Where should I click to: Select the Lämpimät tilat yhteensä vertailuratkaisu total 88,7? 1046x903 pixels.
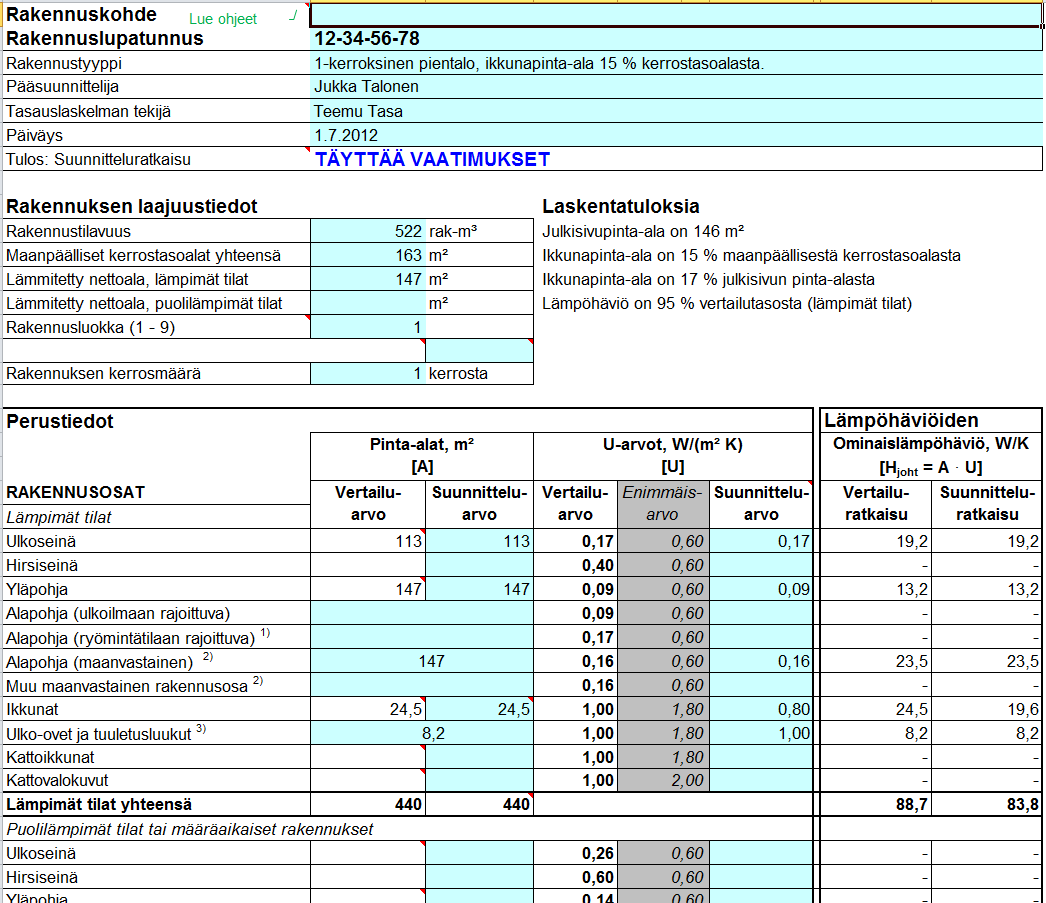click(x=876, y=804)
